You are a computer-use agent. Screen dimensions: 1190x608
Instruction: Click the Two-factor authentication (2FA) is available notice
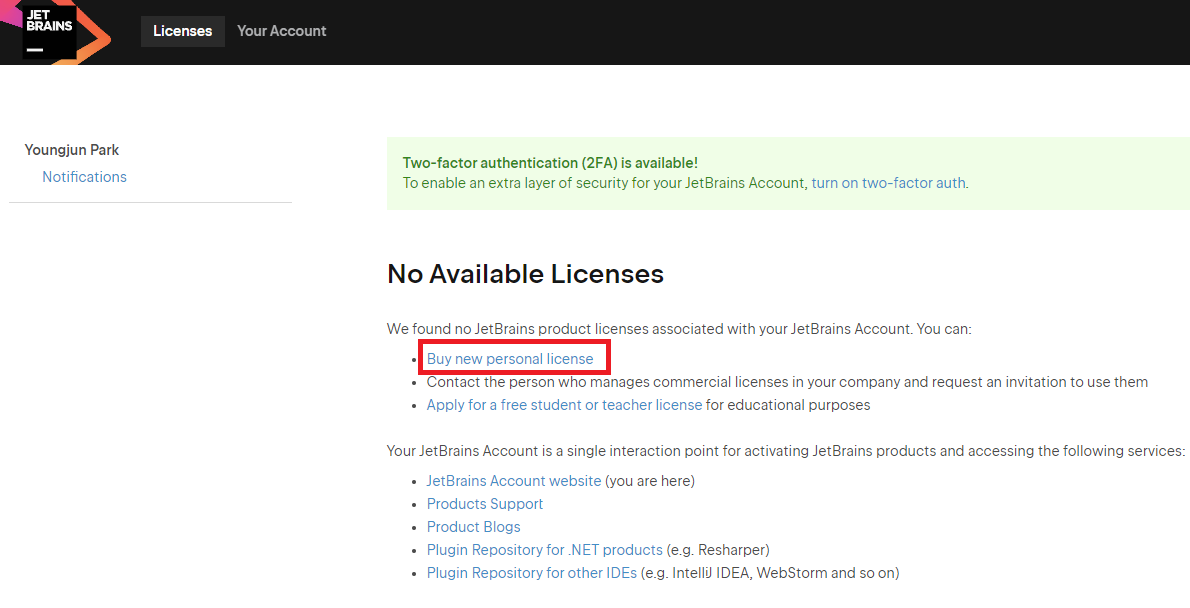[x=550, y=163]
